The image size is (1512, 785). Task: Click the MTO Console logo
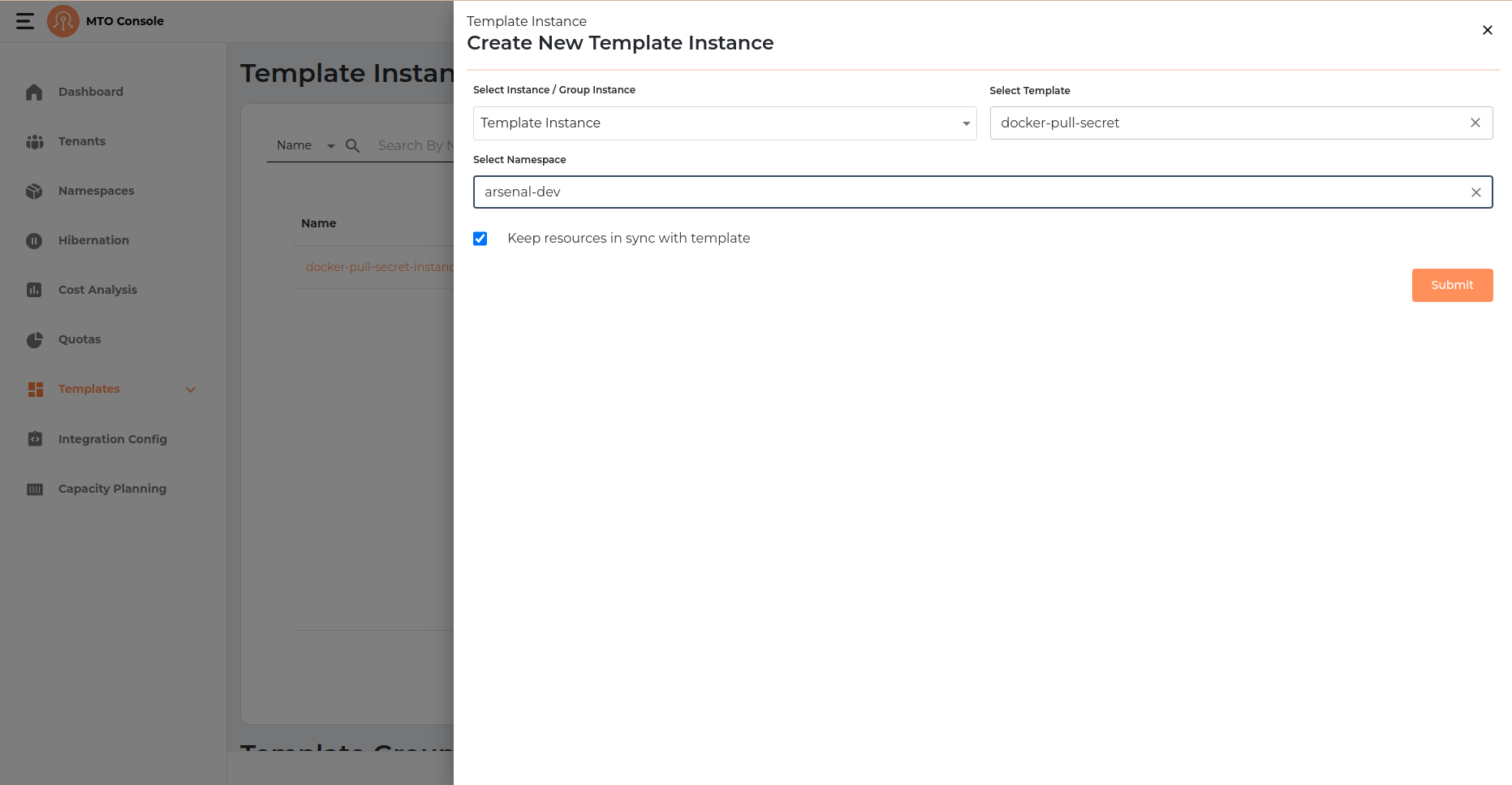coord(63,21)
